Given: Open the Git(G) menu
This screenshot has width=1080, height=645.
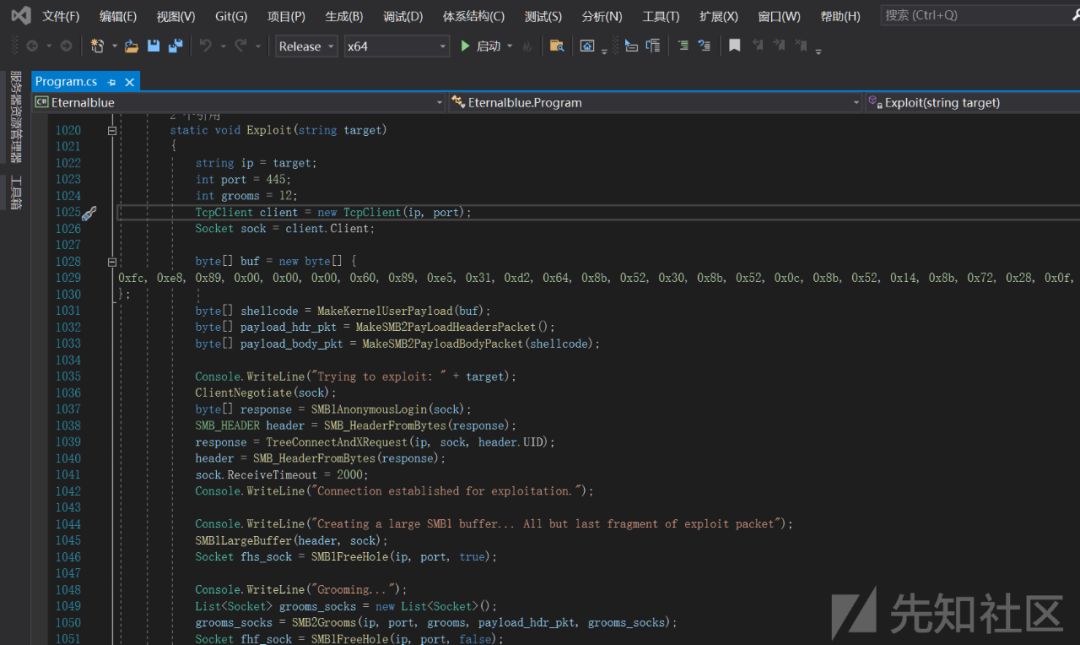Looking at the screenshot, I should (231, 16).
